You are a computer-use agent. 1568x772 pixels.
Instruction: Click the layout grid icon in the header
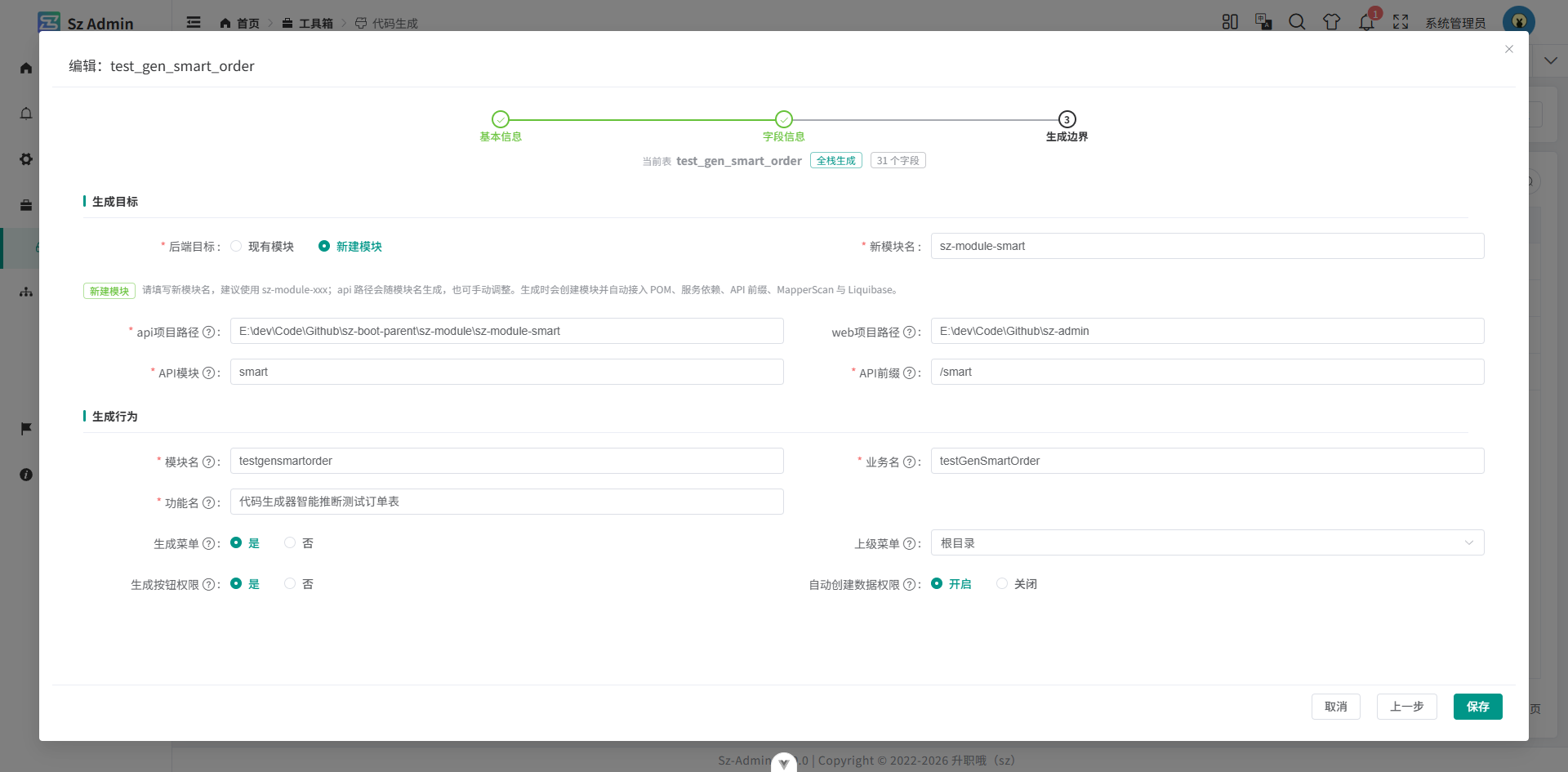click(x=1230, y=22)
